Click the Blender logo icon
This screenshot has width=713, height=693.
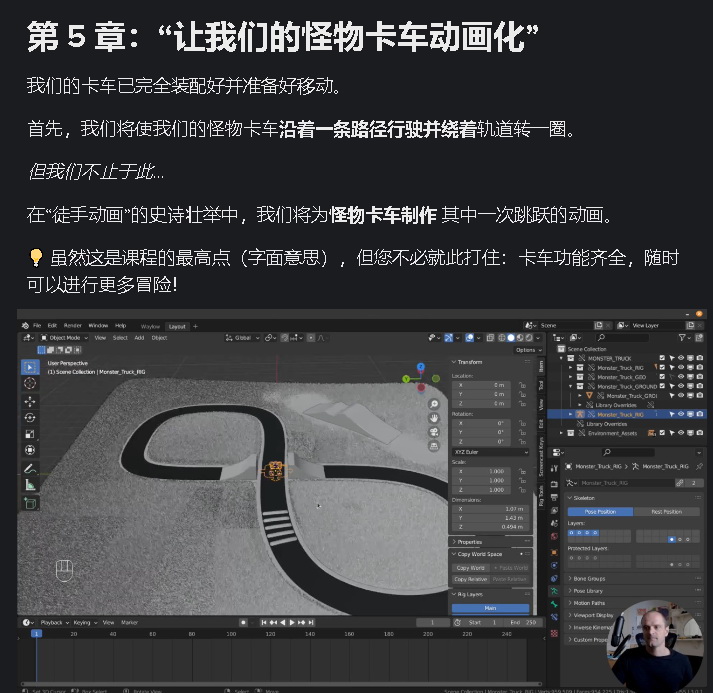point(25,326)
